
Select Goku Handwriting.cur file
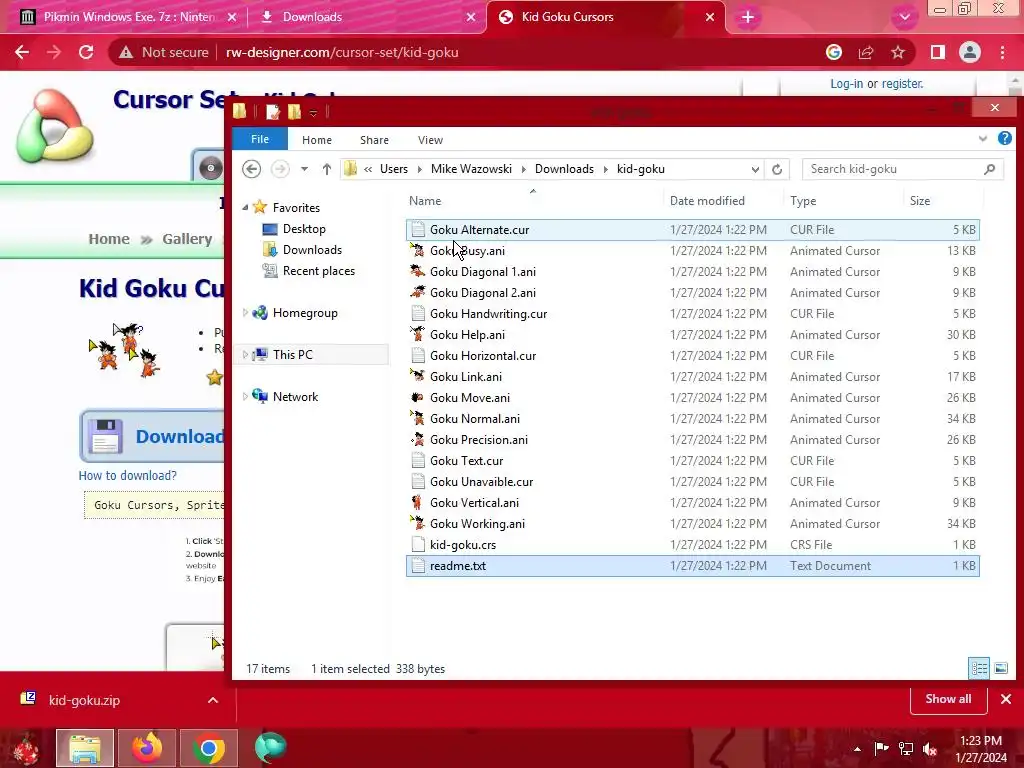(693, 313)
